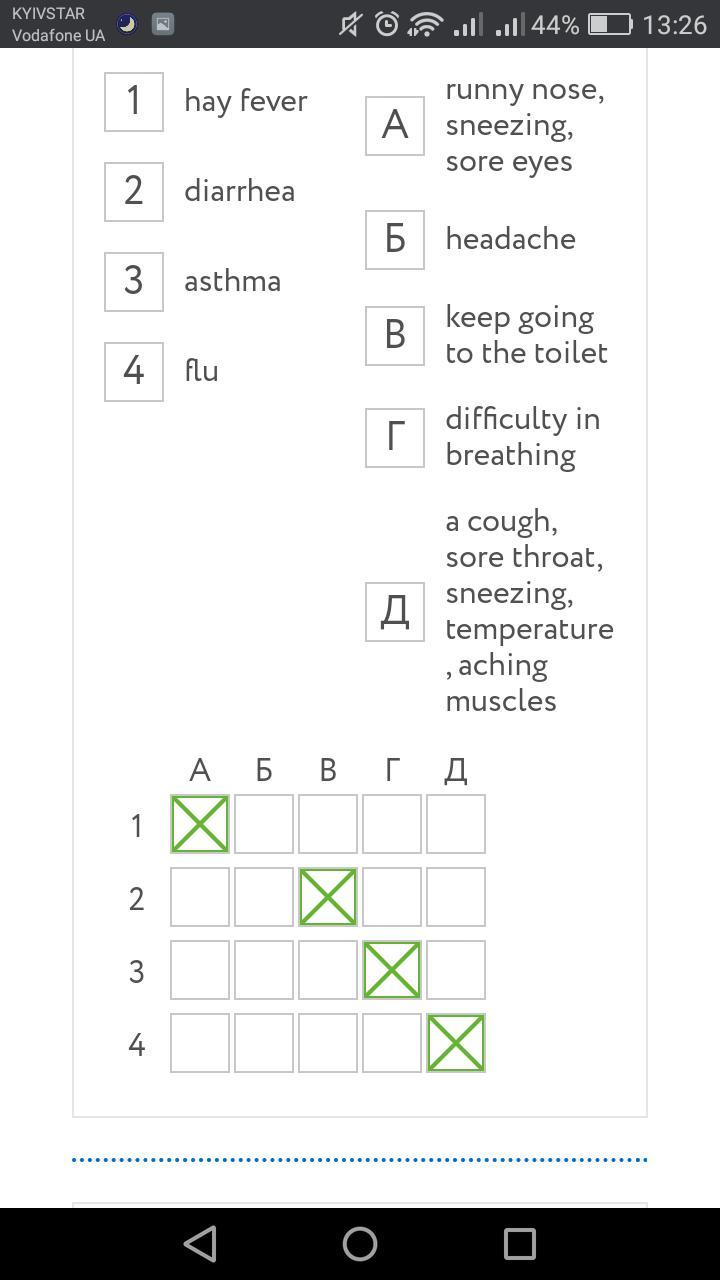Tap letter box Б next to headache
The height and width of the screenshot is (1280, 720).
(395, 240)
